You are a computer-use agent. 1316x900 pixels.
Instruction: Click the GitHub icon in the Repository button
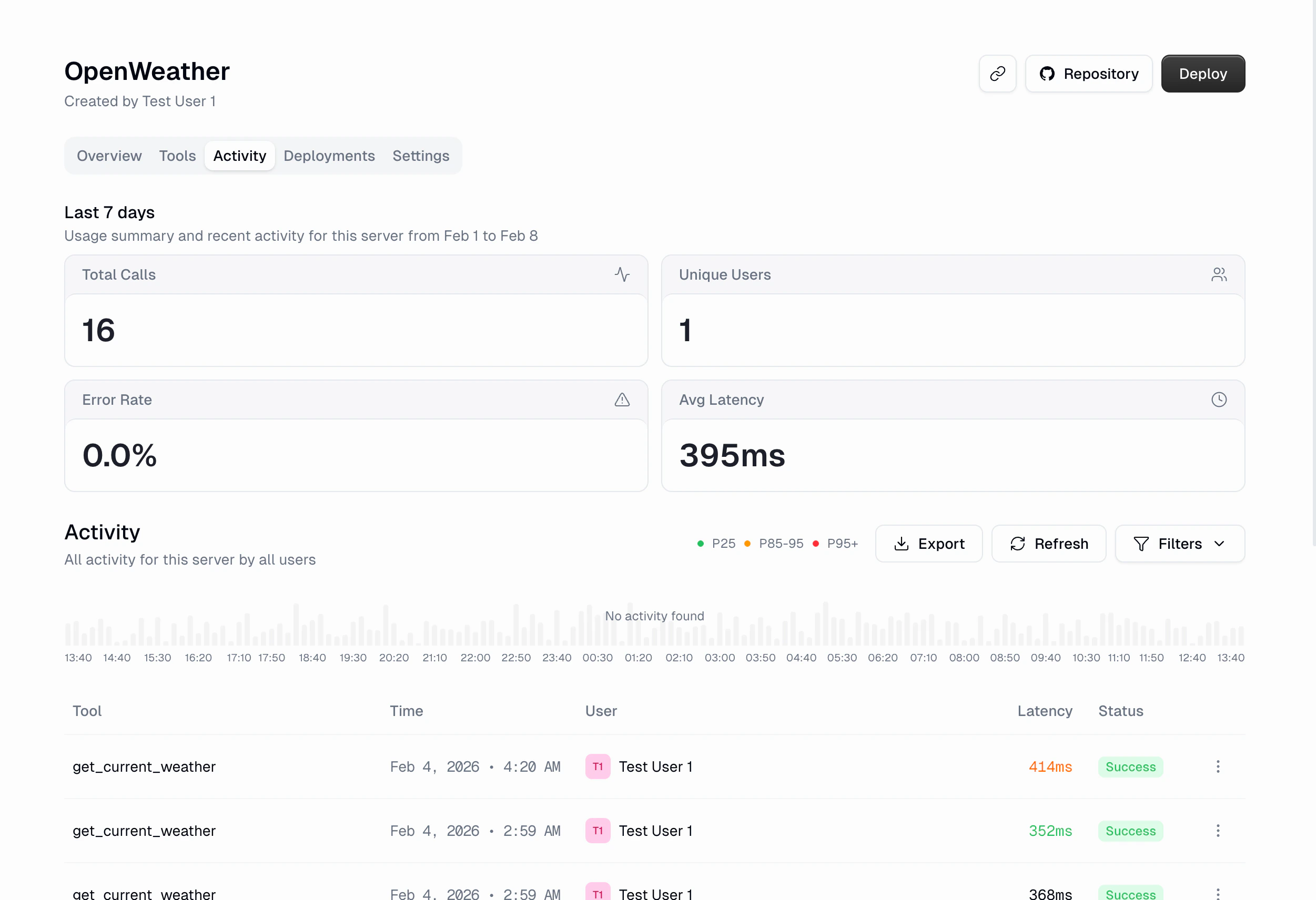pyautogui.click(x=1048, y=73)
